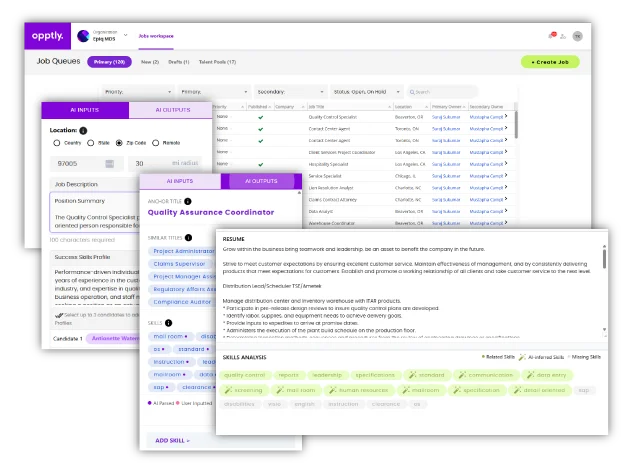The image size is (622, 475).
Task: Click published checkmark for Quality Control Specialist
Action: coord(261,117)
